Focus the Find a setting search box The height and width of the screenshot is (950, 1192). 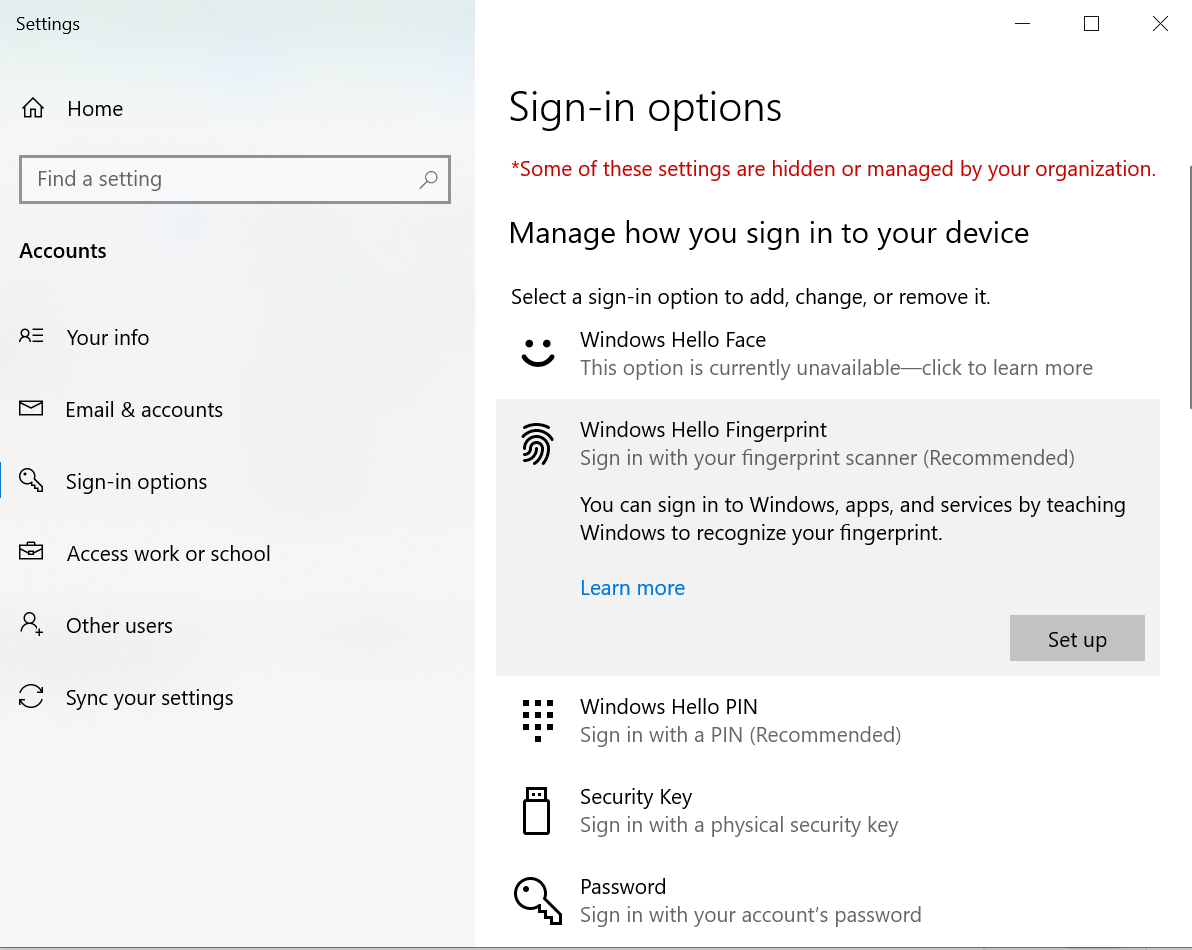point(235,179)
